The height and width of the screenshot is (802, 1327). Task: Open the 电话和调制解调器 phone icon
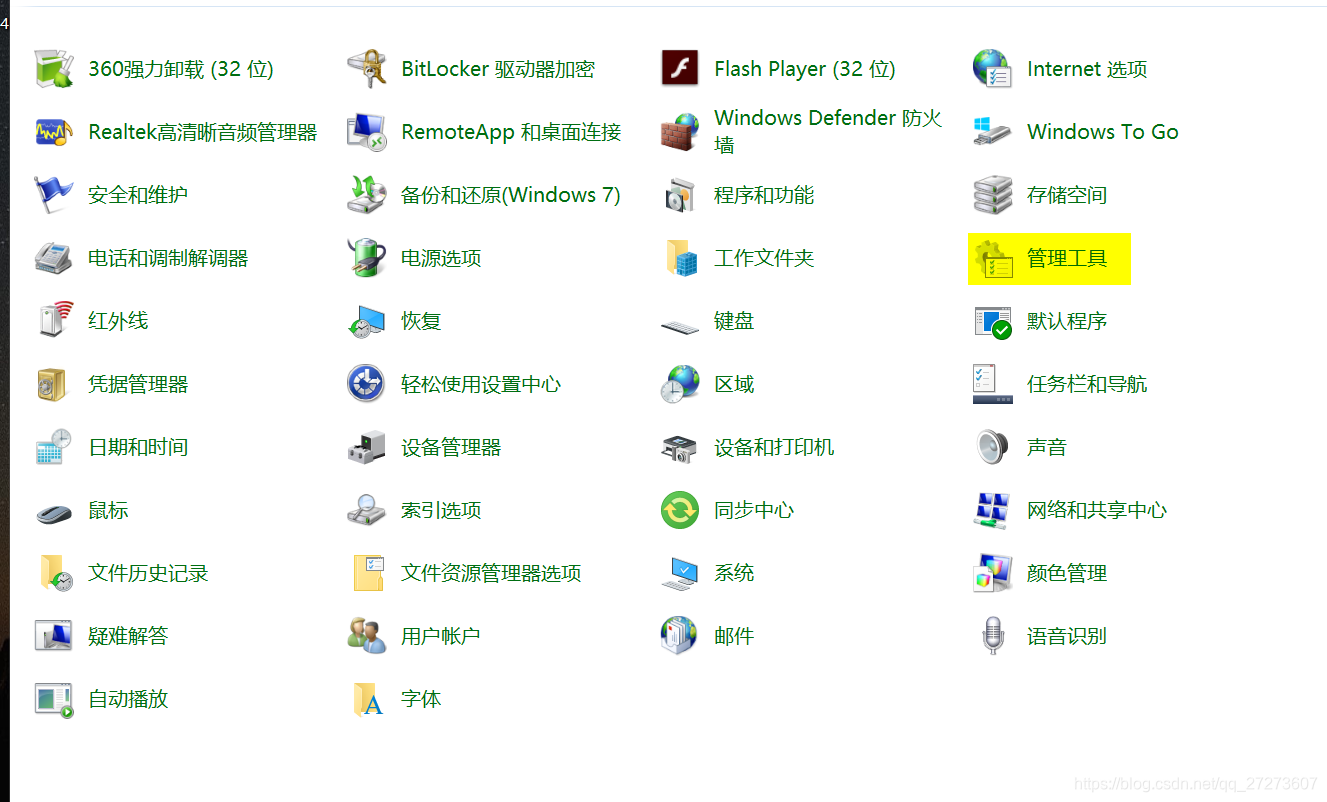pos(54,258)
